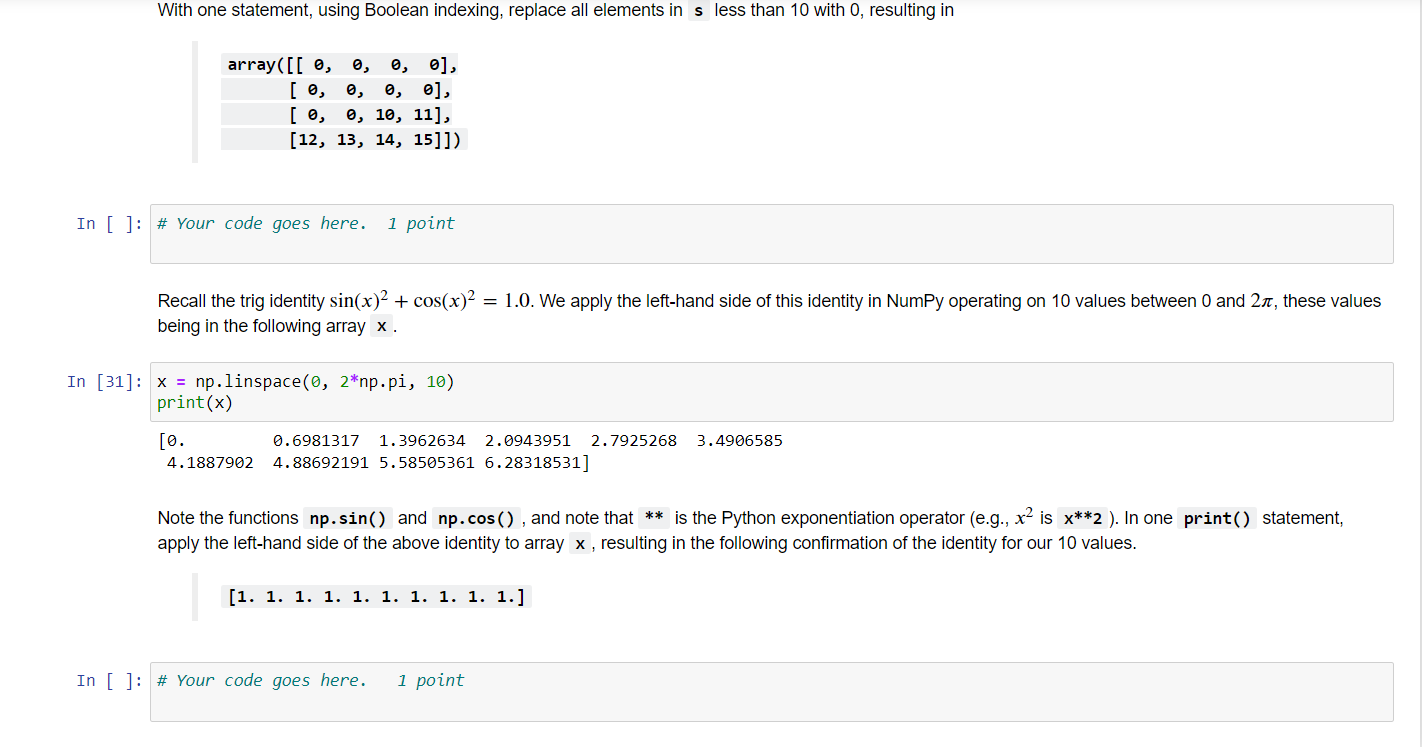Select the np.cos() inline code snippet
This screenshot has width=1422, height=747.
[475, 517]
